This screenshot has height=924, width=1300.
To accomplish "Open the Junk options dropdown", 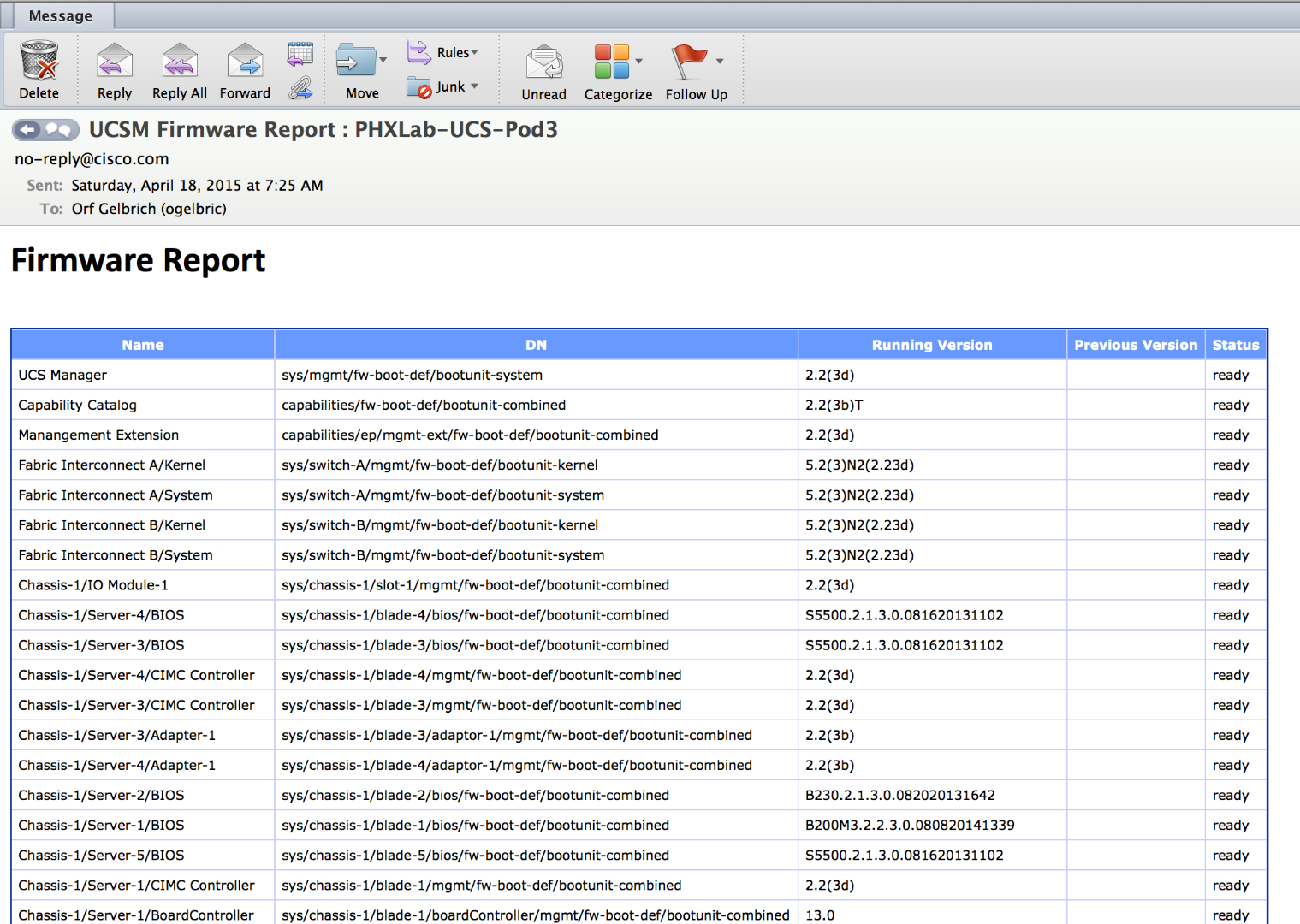I will tap(474, 86).
